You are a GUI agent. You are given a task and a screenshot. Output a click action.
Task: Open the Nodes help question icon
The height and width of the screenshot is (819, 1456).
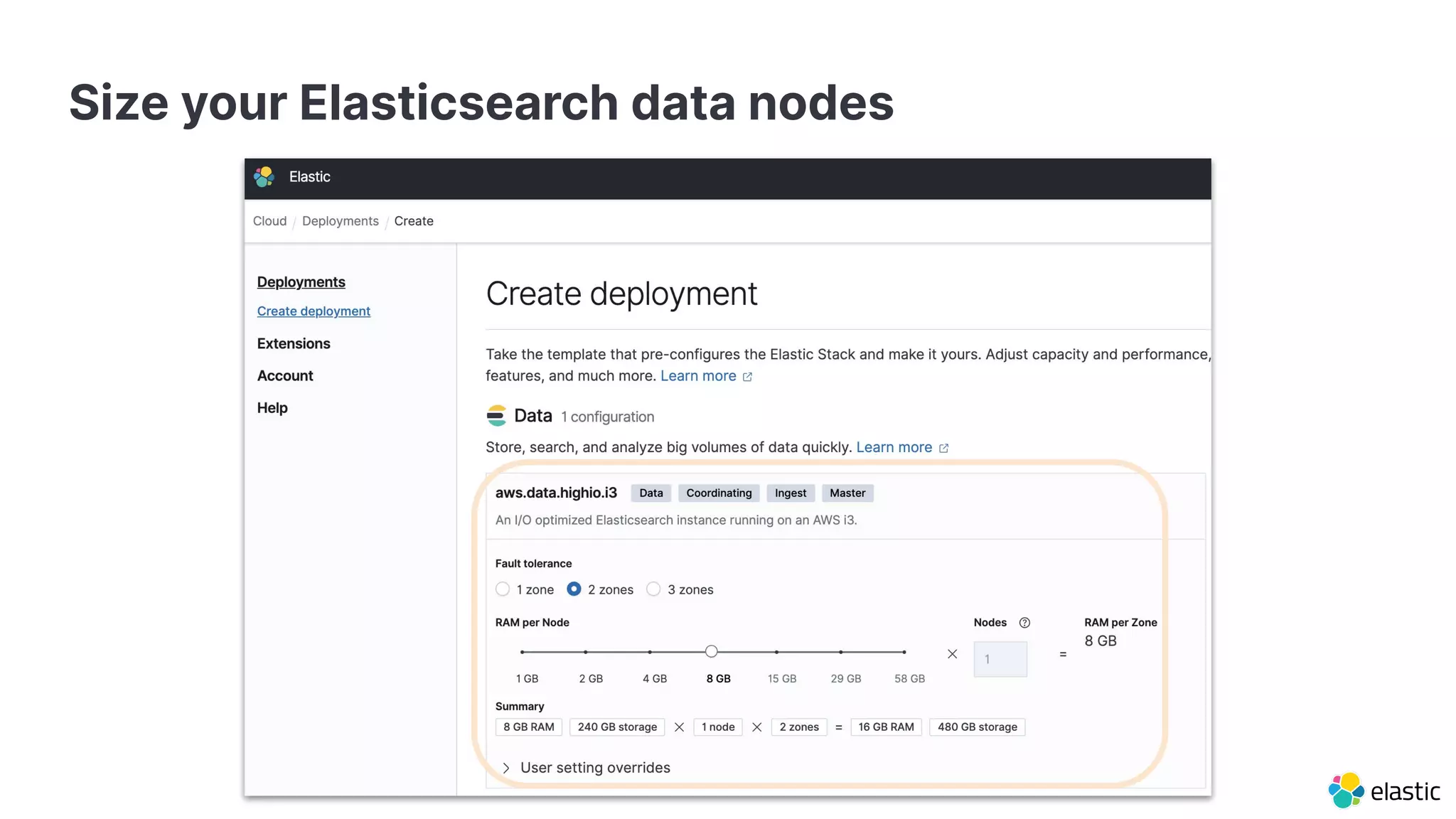pyautogui.click(x=1024, y=623)
